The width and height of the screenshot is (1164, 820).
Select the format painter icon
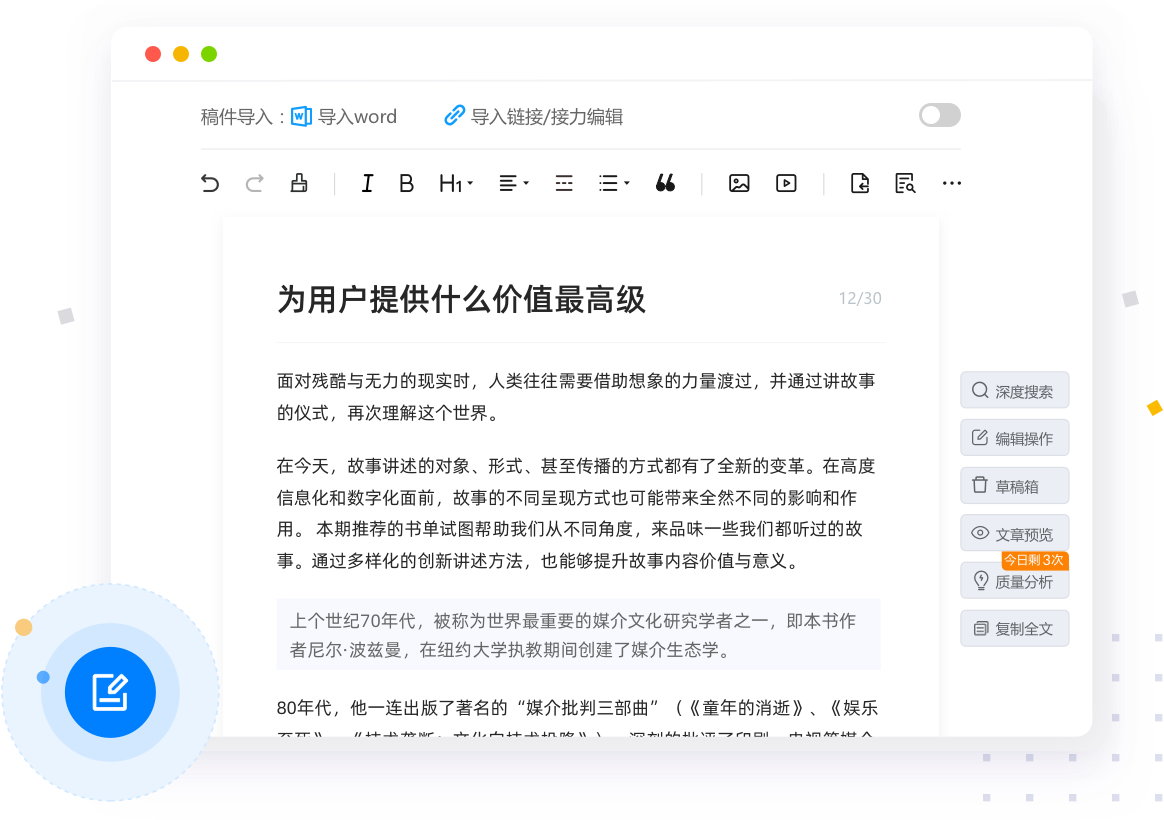pyautogui.click(x=298, y=183)
